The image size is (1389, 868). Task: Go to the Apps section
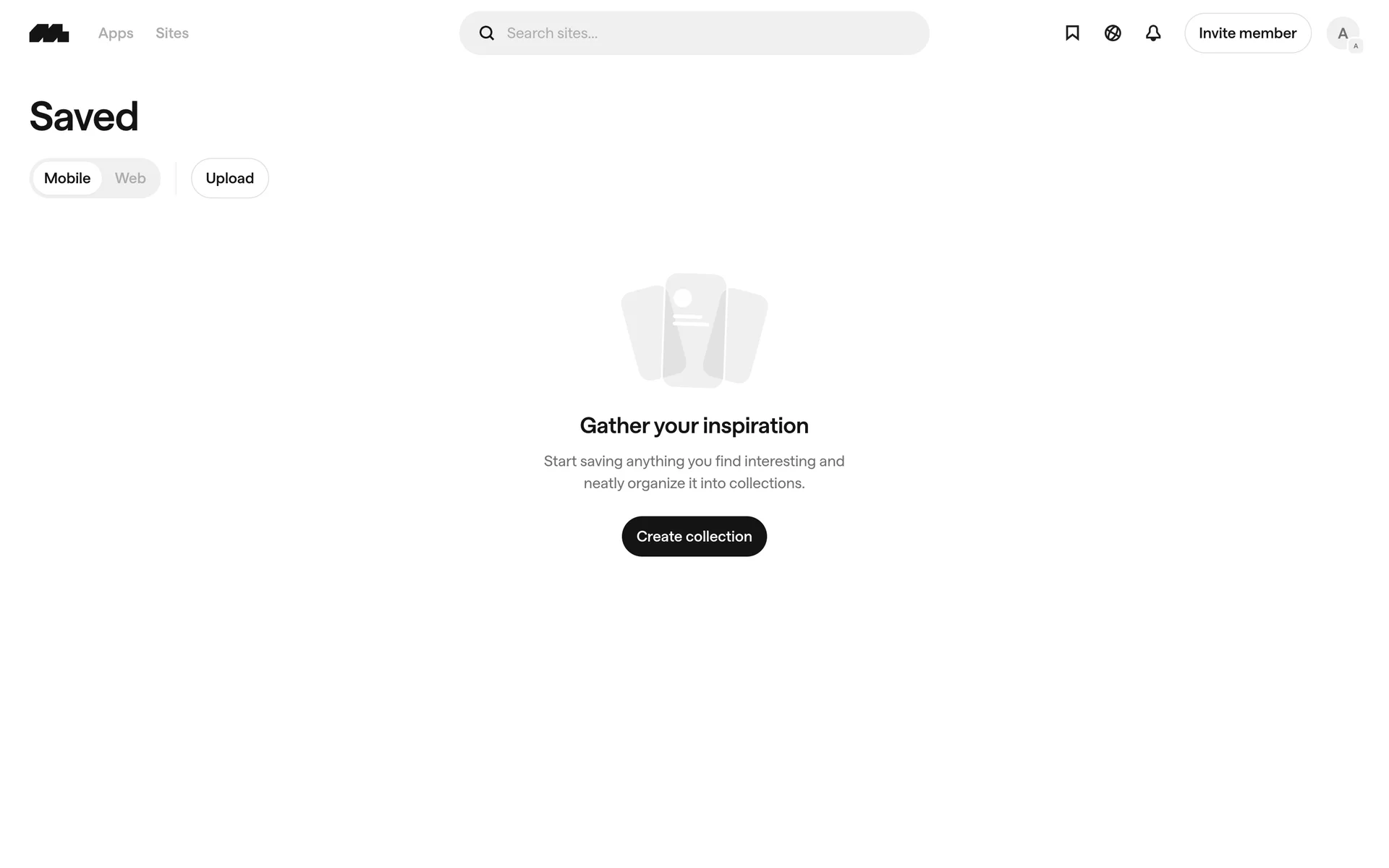click(116, 33)
